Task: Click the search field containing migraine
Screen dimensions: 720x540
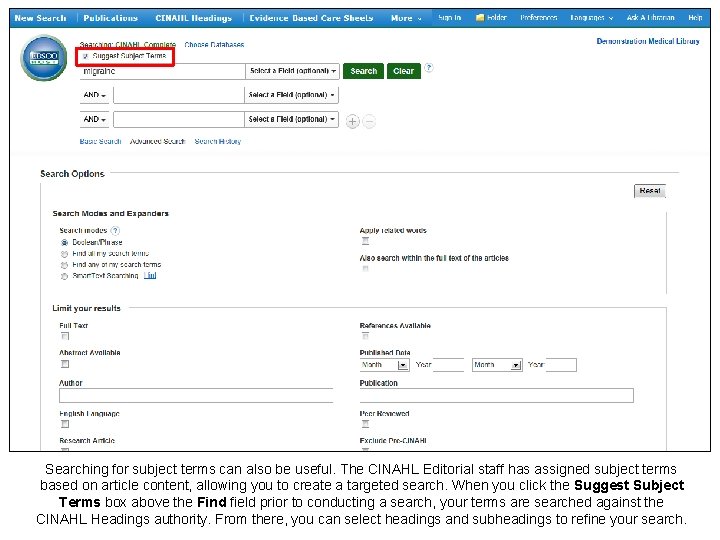Action: (x=163, y=71)
